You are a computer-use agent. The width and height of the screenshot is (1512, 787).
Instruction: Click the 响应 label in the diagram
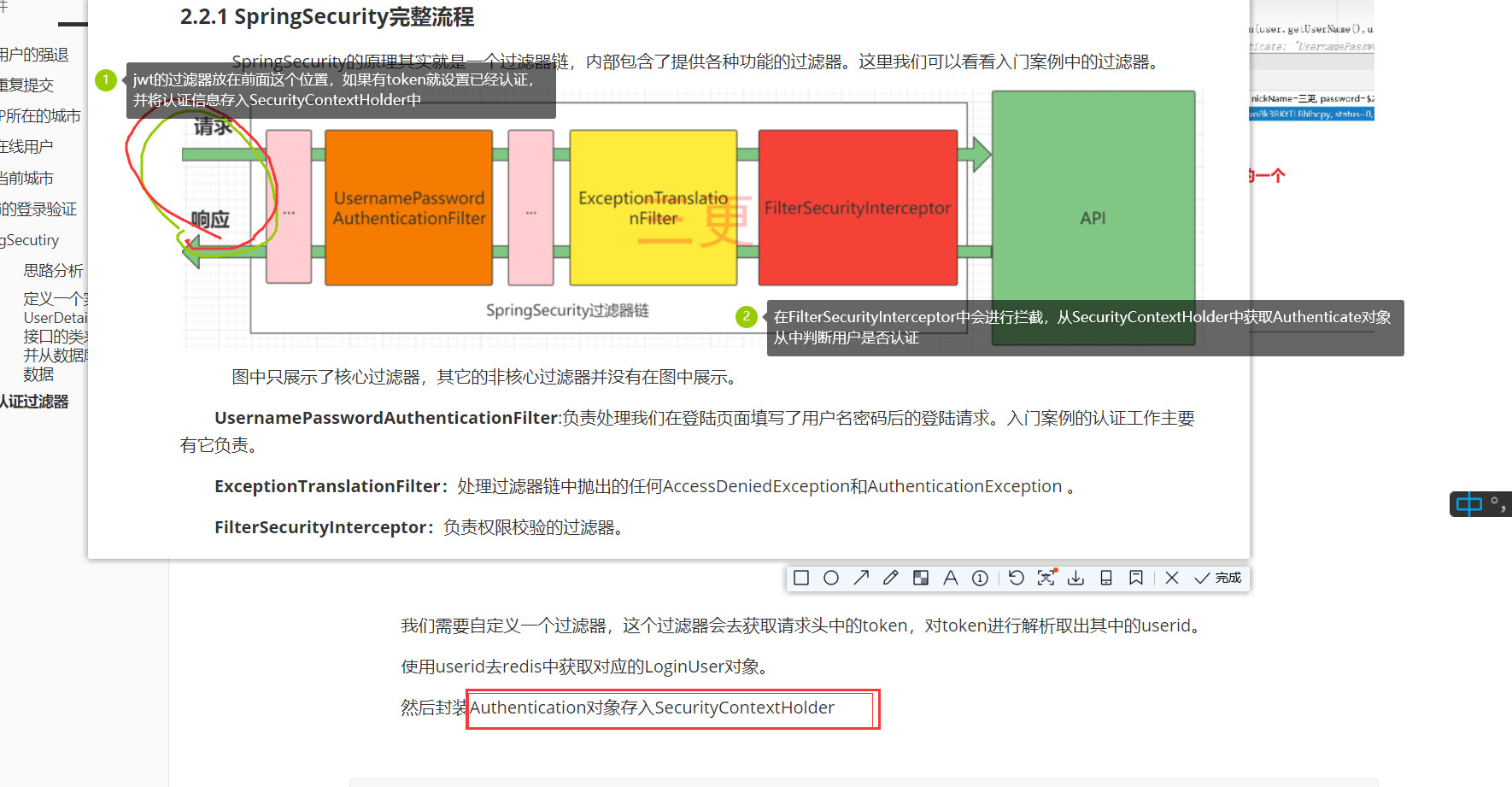[211, 220]
